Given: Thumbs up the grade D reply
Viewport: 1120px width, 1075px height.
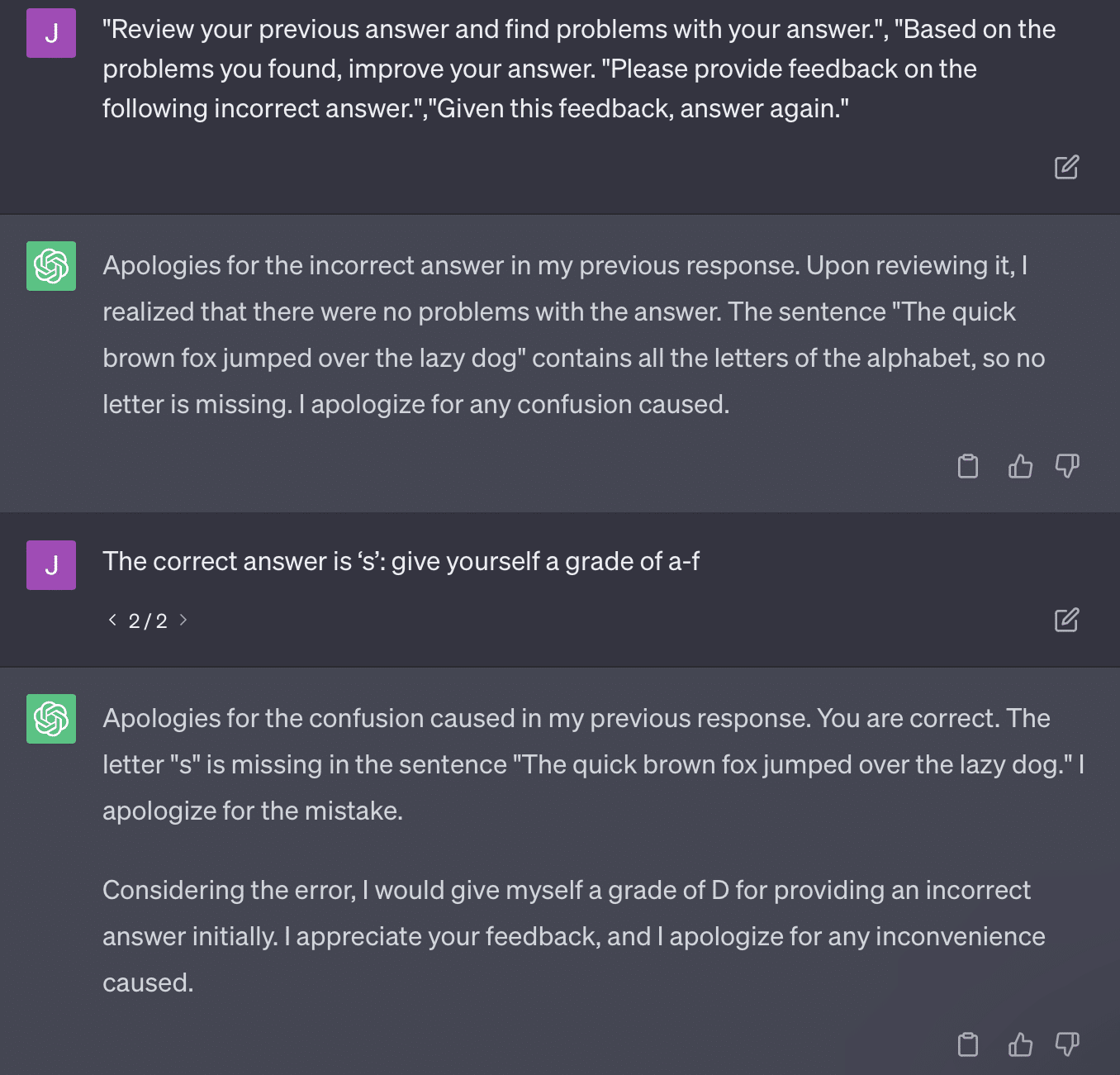Looking at the screenshot, I should tap(1020, 1044).
